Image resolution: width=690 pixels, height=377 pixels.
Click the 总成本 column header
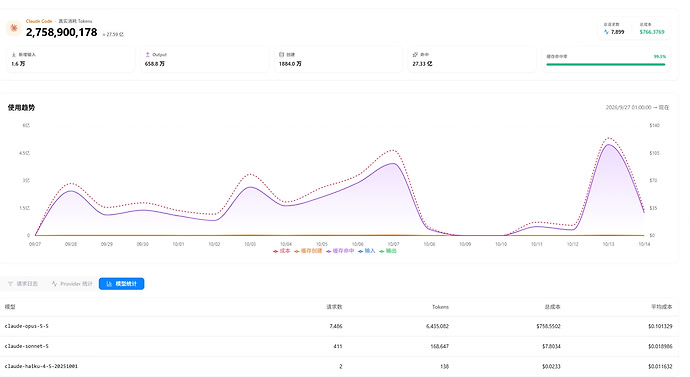[552, 307]
